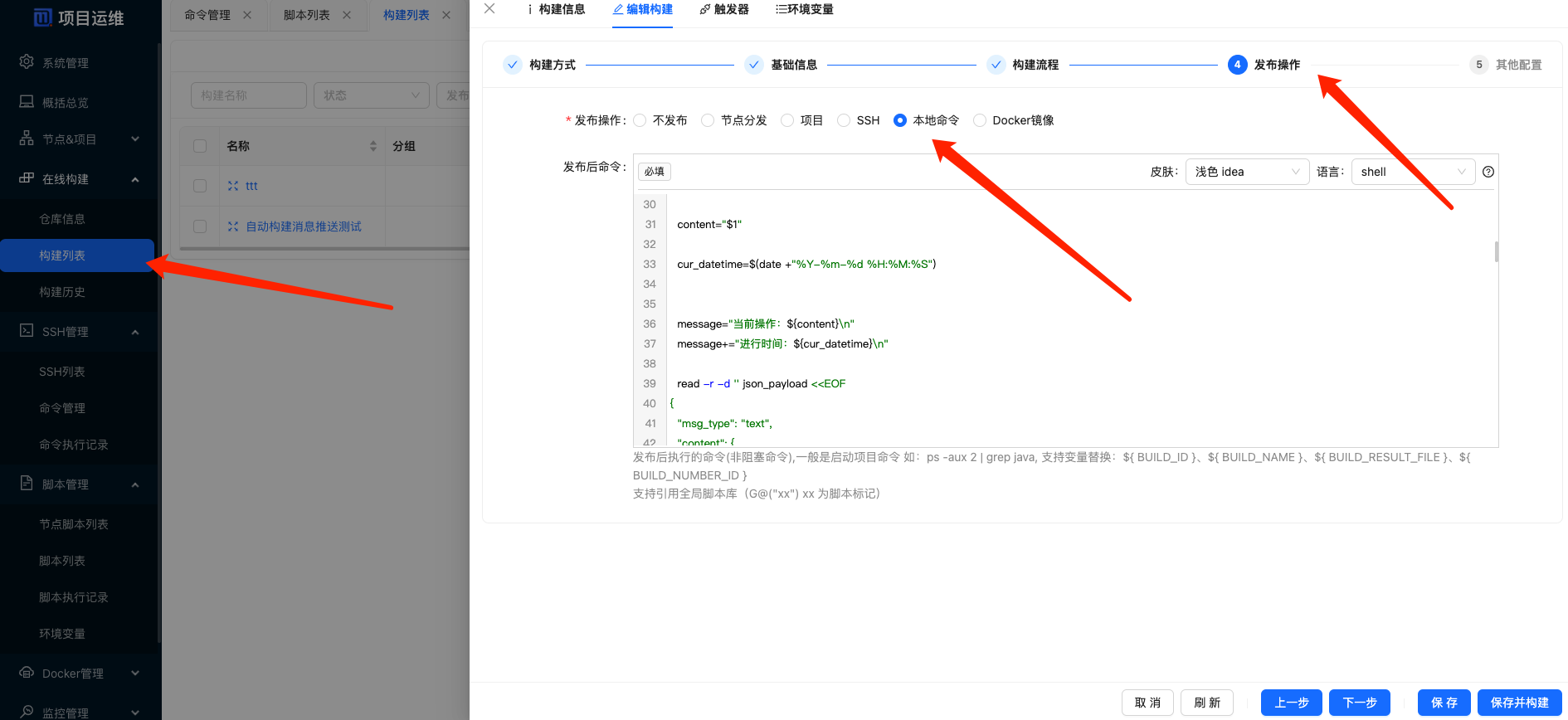Collapse the 在线构建 sidebar section
This screenshot has width=1568, height=720.
pyautogui.click(x=134, y=179)
